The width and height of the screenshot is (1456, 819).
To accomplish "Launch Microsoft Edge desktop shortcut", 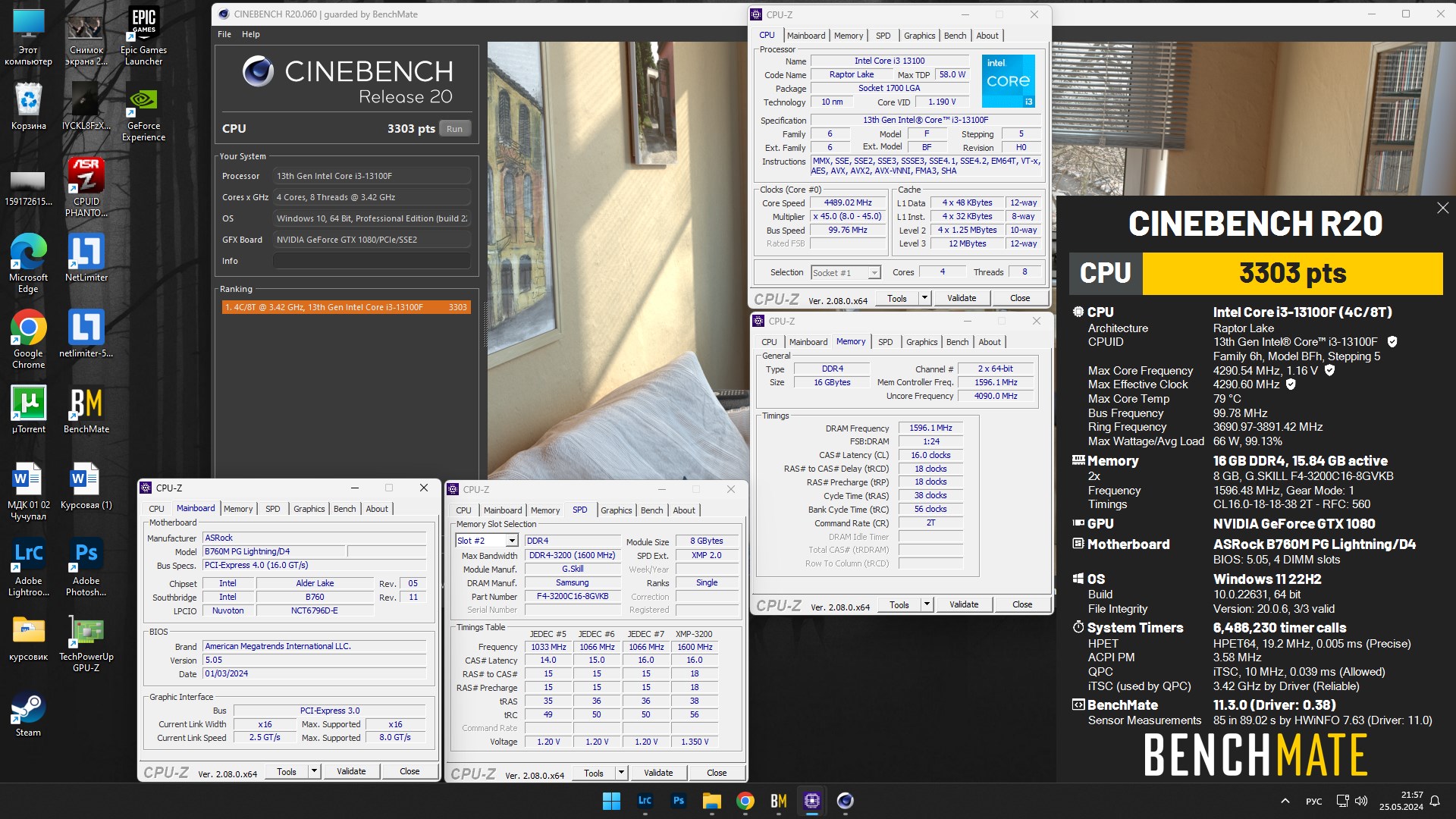I will point(28,263).
